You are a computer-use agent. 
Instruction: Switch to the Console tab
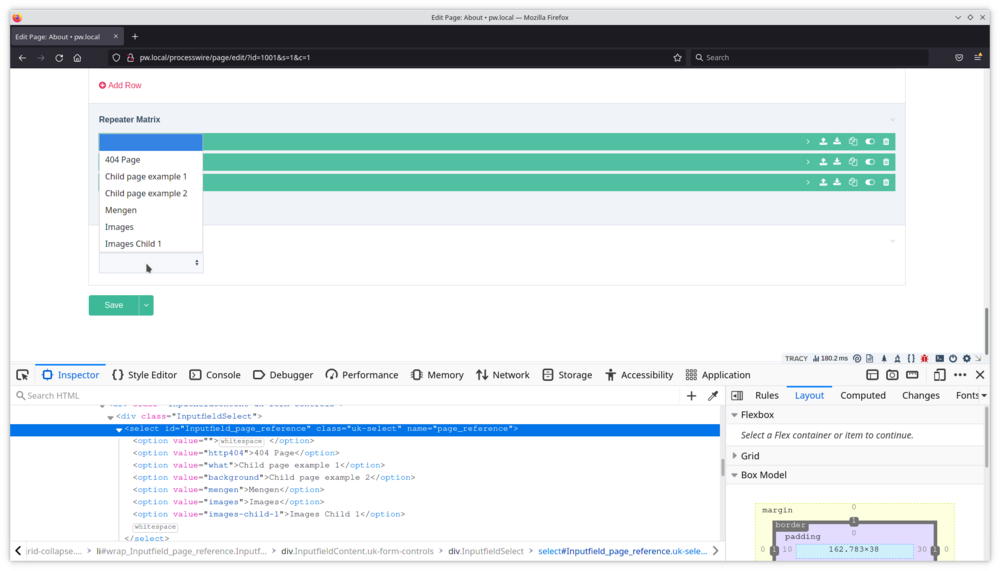click(x=214, y=375)
